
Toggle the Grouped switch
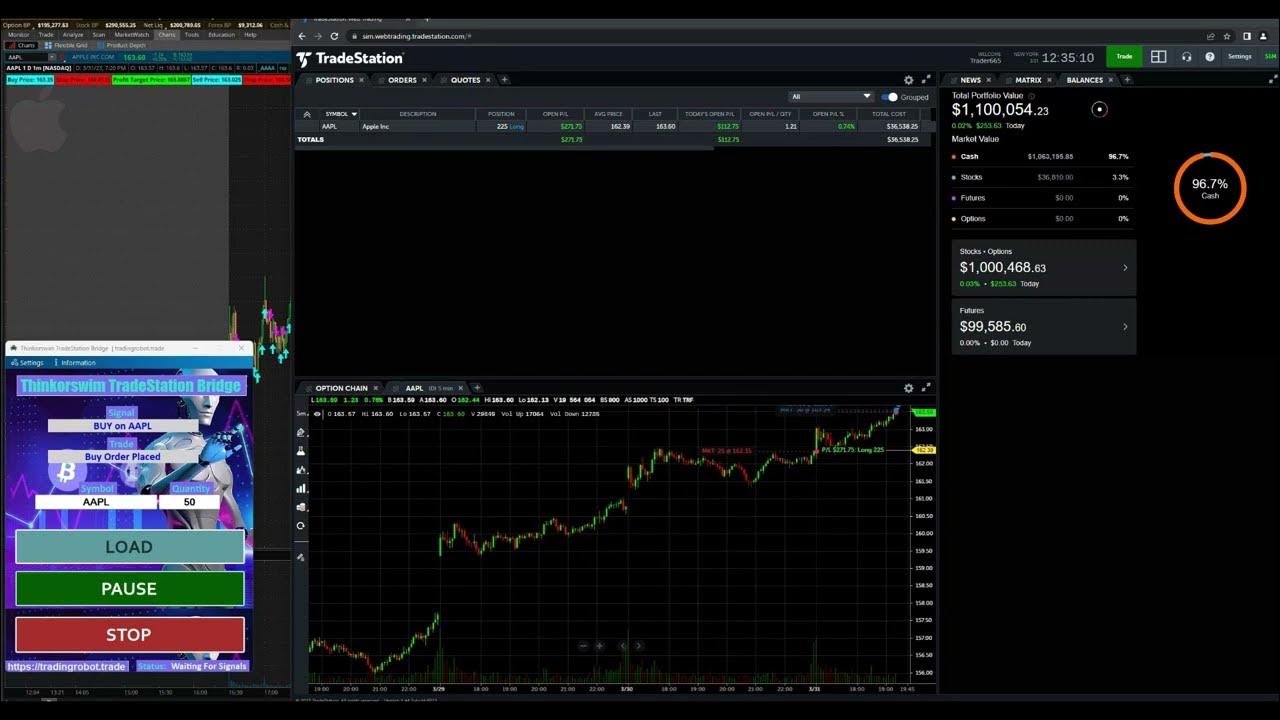point(889,97)
